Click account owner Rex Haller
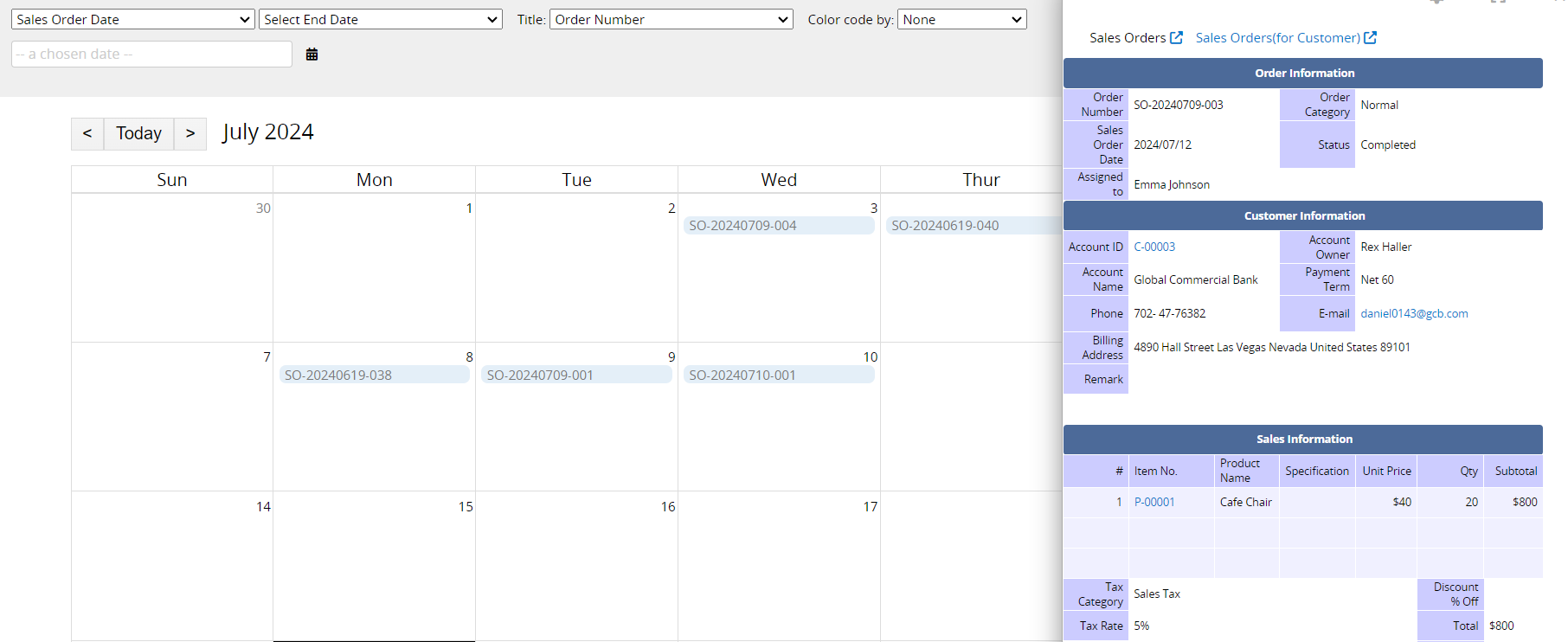This screenshot has height=642, width=1568. 1385,247
